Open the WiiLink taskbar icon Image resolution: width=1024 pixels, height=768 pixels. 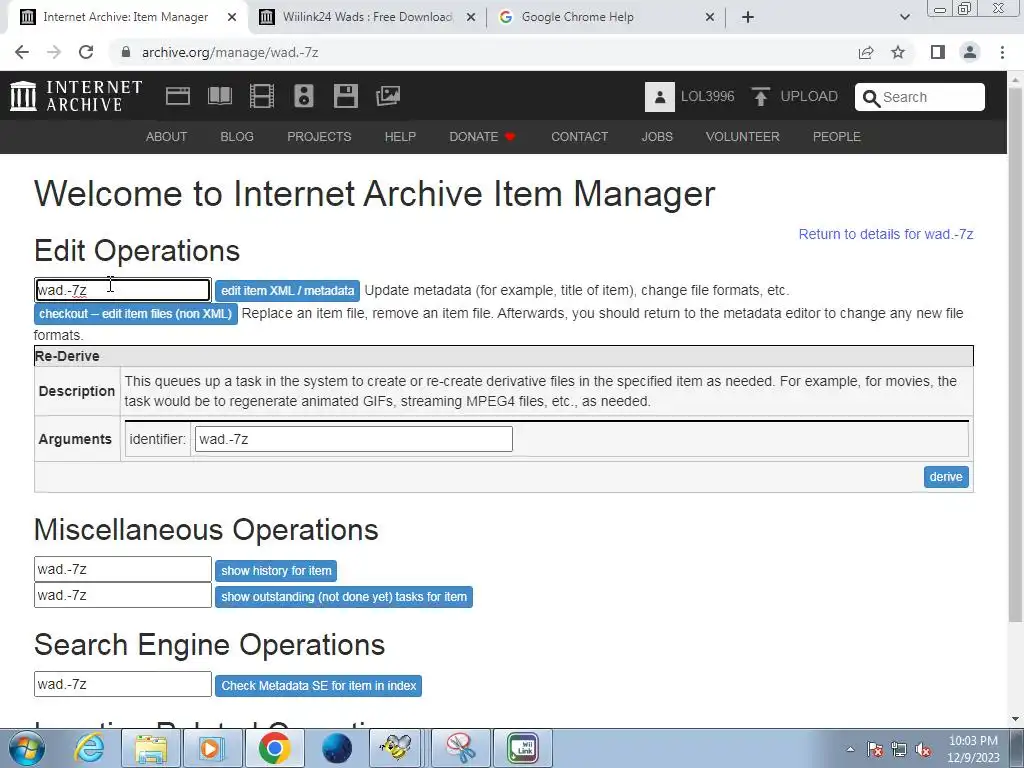pyautogui.click(x=523, y=748)
